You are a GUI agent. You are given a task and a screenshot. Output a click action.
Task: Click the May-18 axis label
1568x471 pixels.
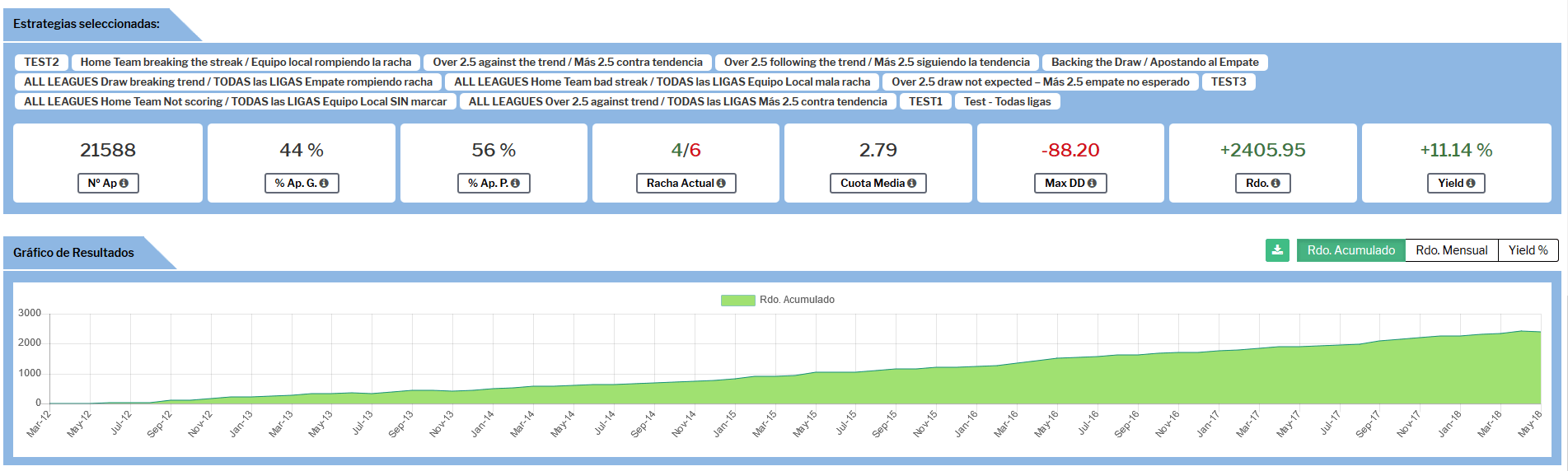click(x=1529, y=423)
